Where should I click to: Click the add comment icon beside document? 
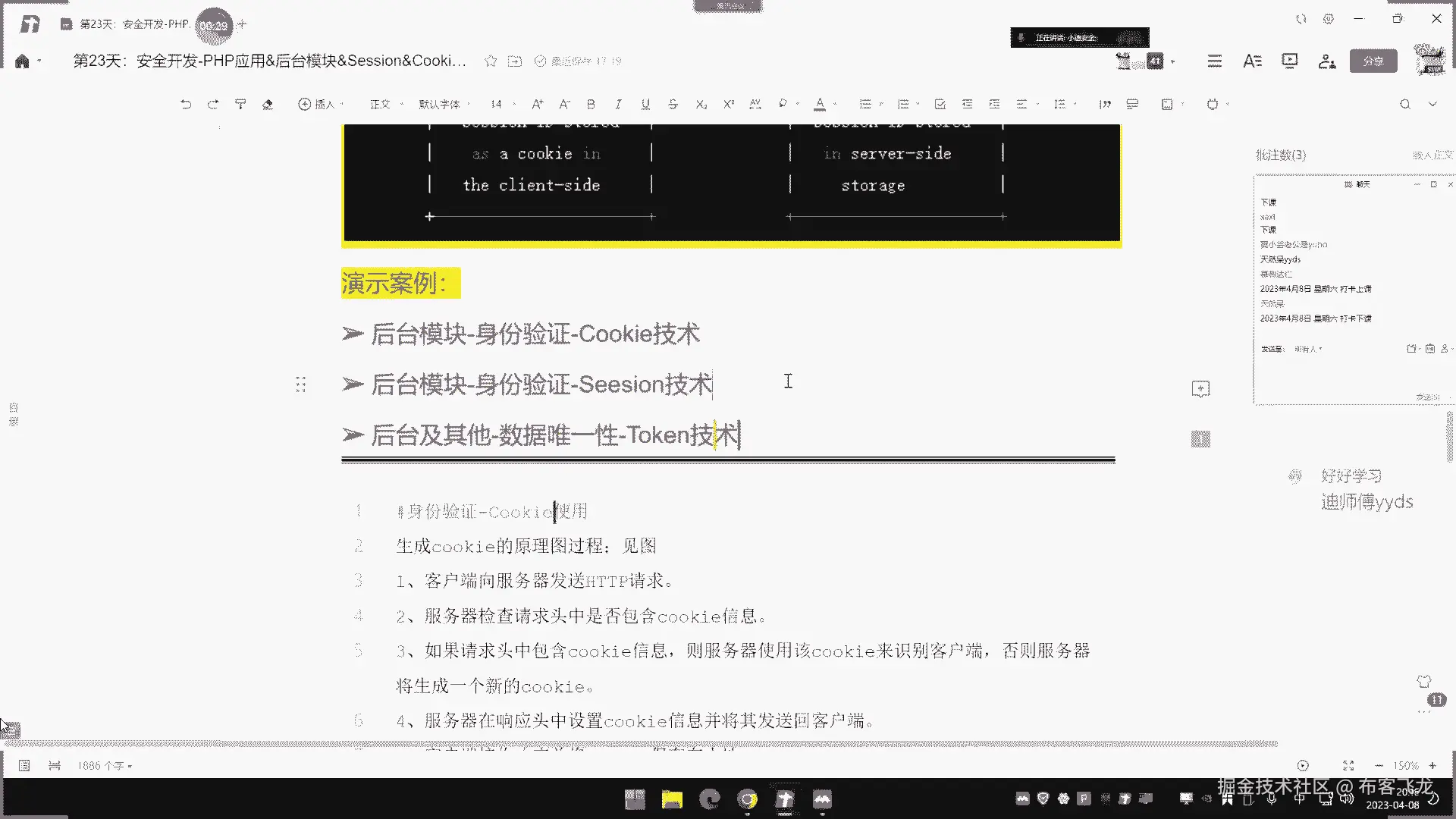(1200, 389)
